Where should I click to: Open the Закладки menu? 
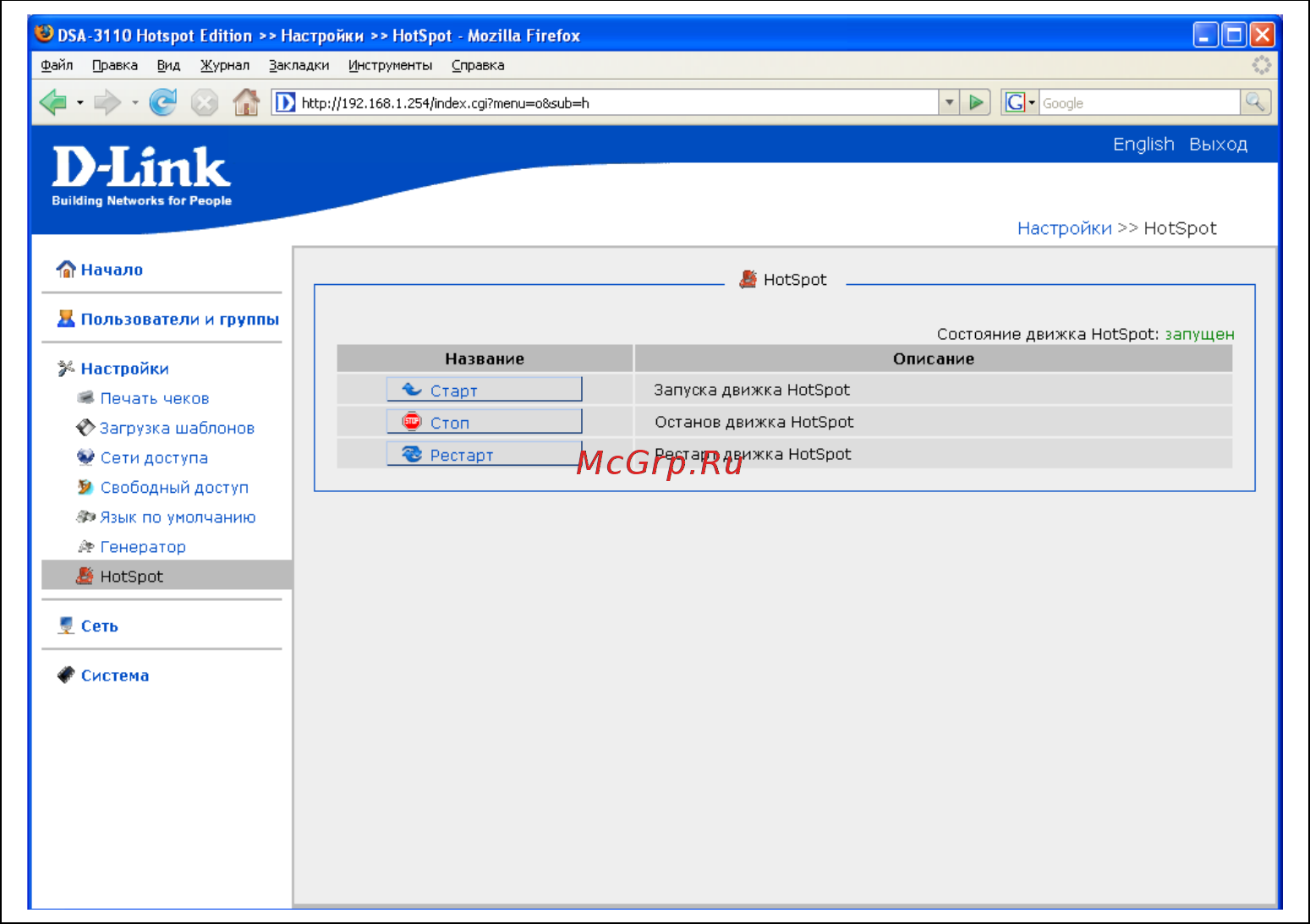pyautogui.click(x=299, y=65)
